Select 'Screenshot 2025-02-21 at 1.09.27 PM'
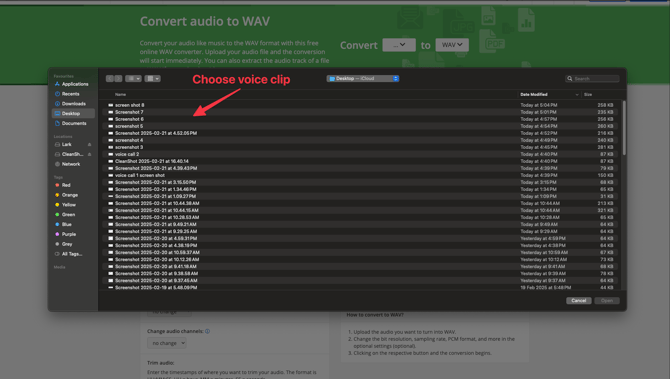The width and height of the screenshot is (670, 379). [x=360, y=196]
